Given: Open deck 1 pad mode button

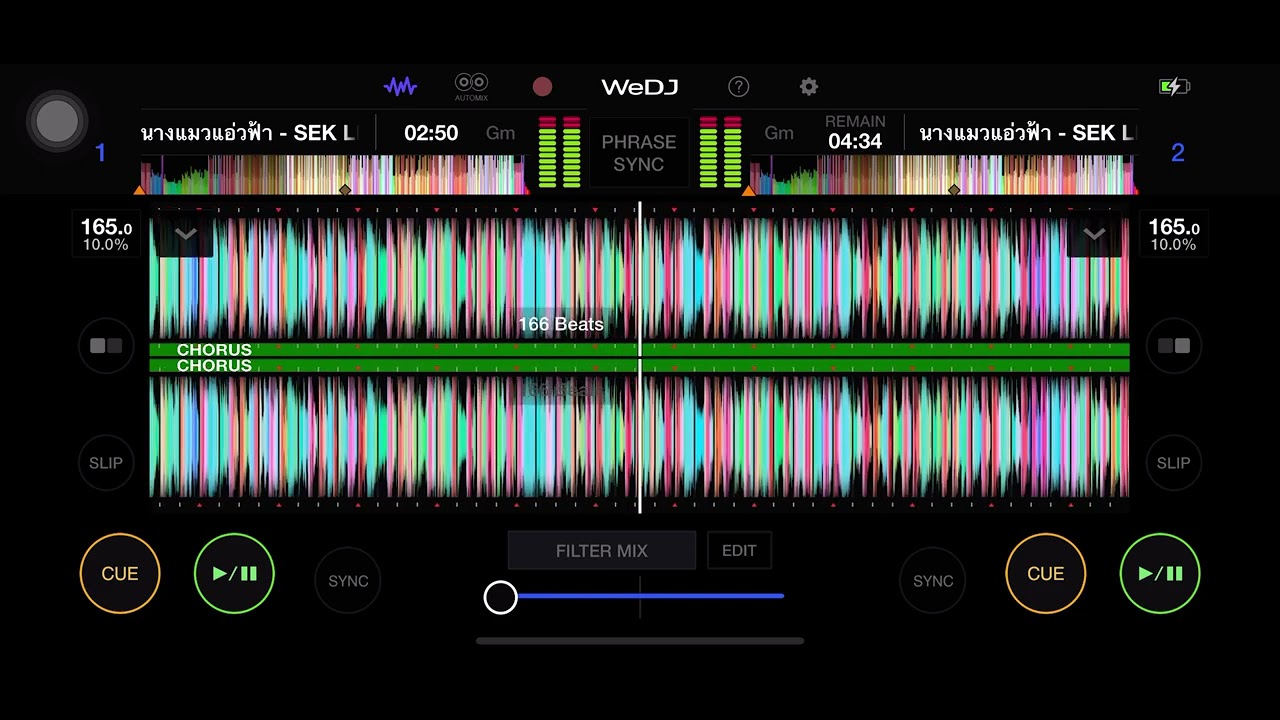Looking at the screenshot, I should click(x=106, y=346).
